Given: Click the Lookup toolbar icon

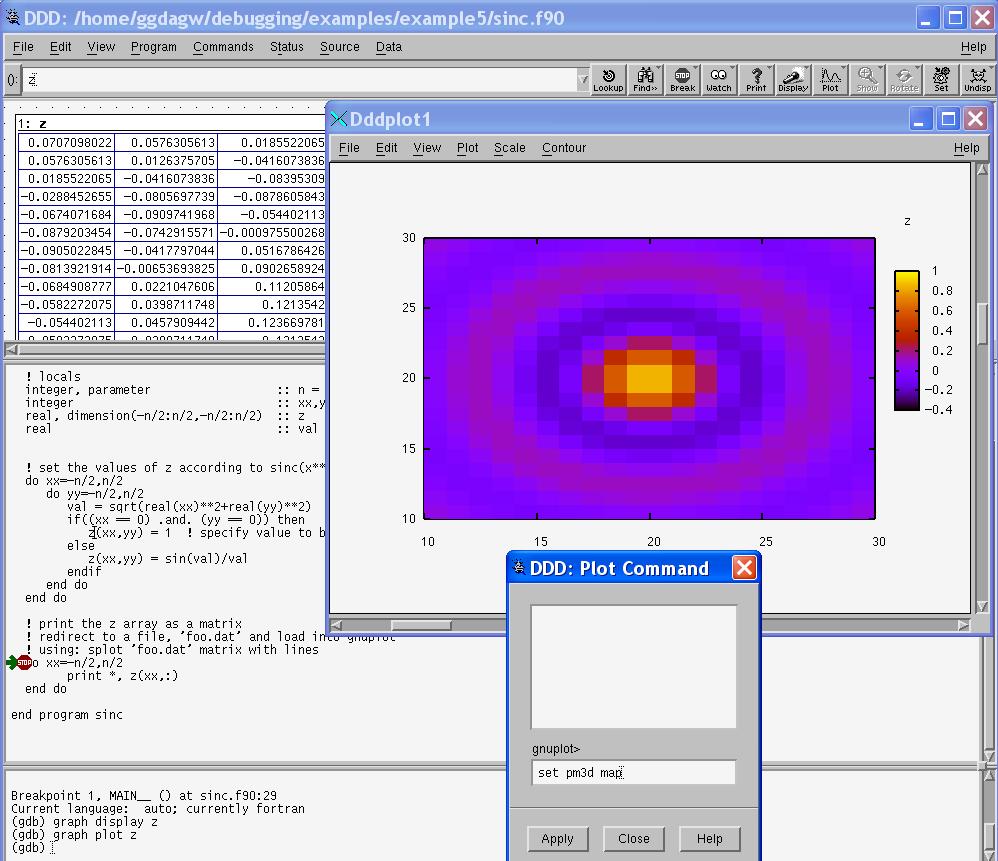Looking at the screenshot, I should [608, 79].
